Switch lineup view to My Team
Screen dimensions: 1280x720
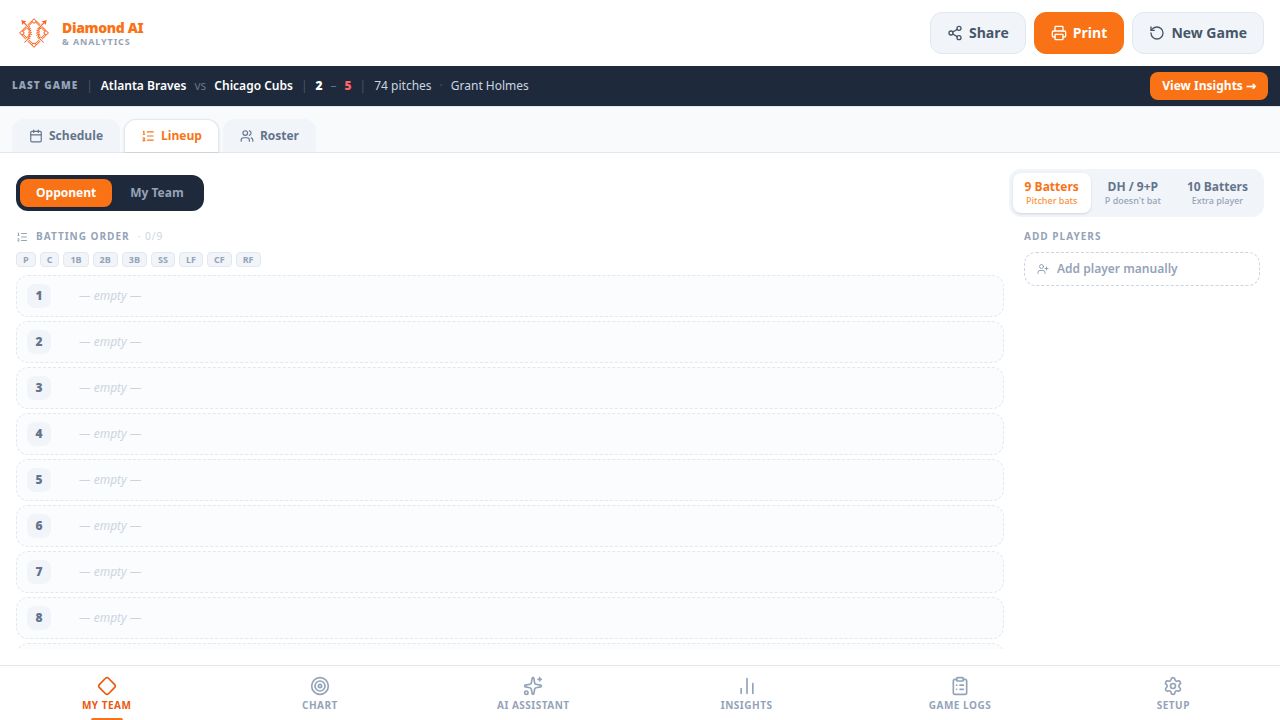[x=157, y=193]
